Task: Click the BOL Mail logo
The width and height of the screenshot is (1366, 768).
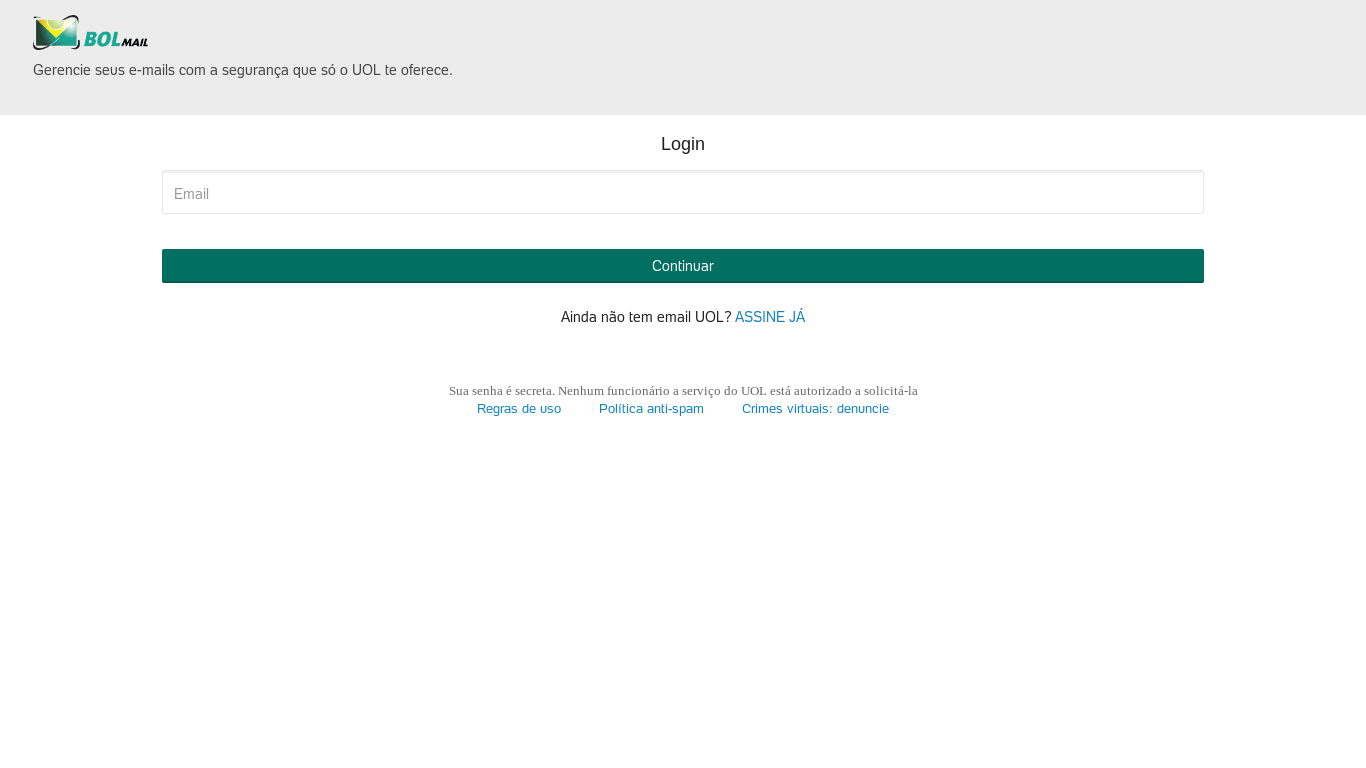Action: click(x=91, y=33)
